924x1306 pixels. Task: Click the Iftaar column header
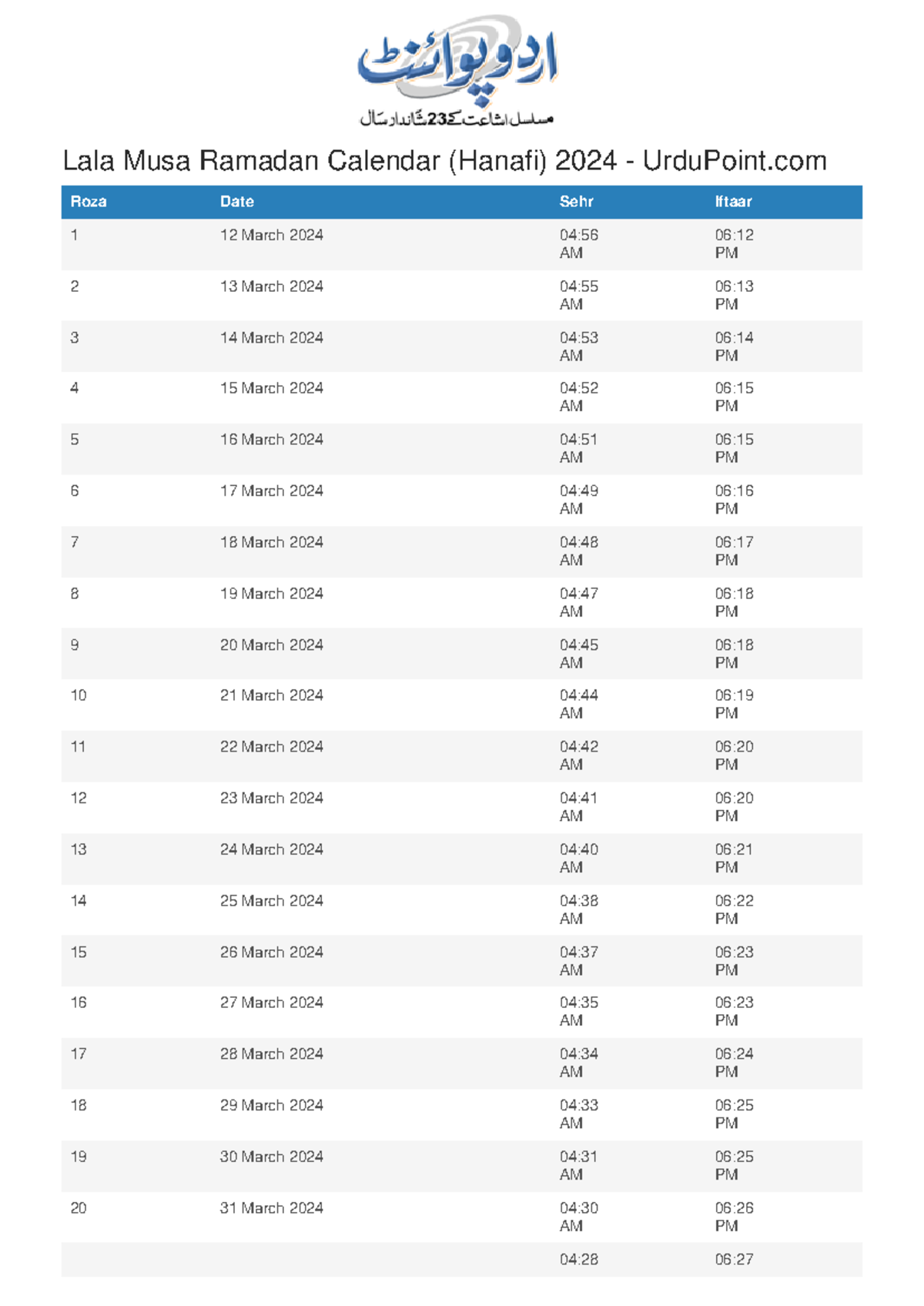(x=732, y=202)
